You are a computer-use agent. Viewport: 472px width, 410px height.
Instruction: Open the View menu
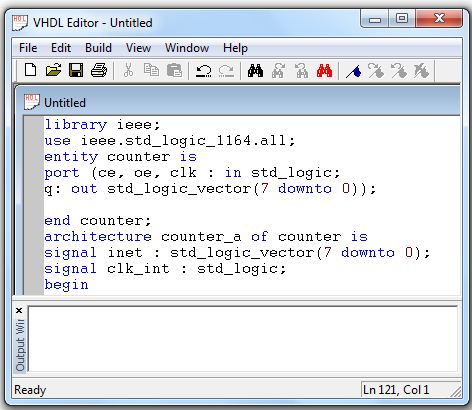coord(138,48)
